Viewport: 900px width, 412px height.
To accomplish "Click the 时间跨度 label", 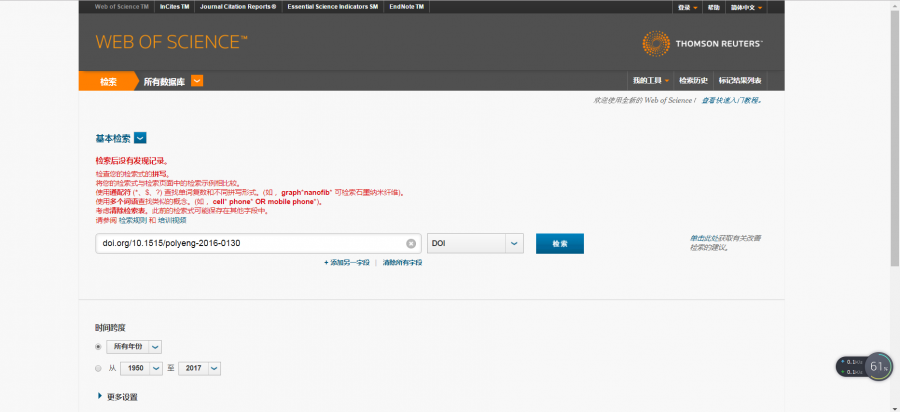I will 110,328.
